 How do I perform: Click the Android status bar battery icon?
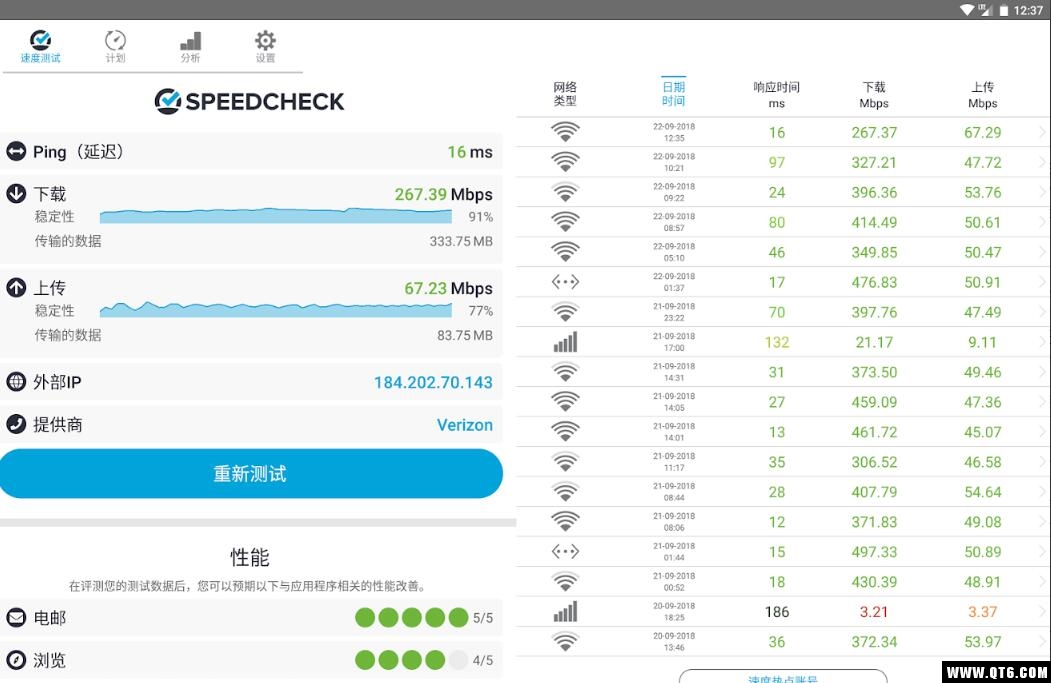pos(1003,10)
